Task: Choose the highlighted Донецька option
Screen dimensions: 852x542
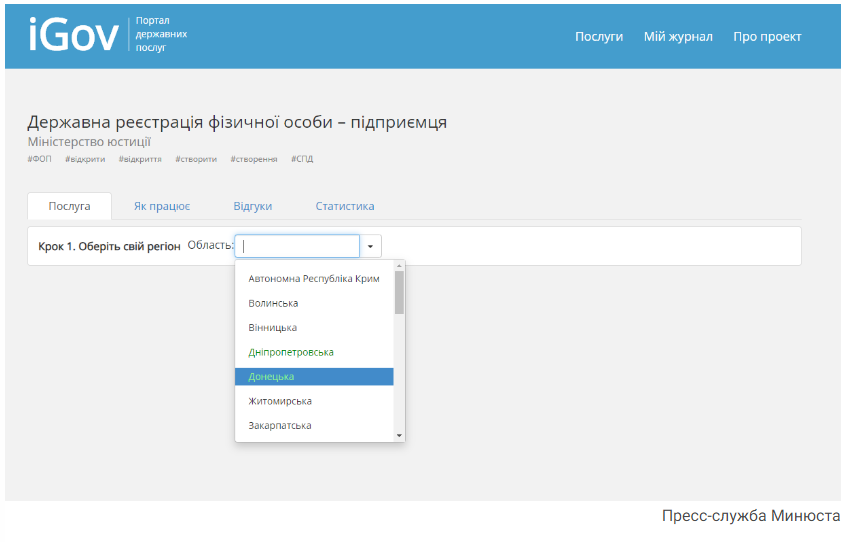Action: [271, 377]
